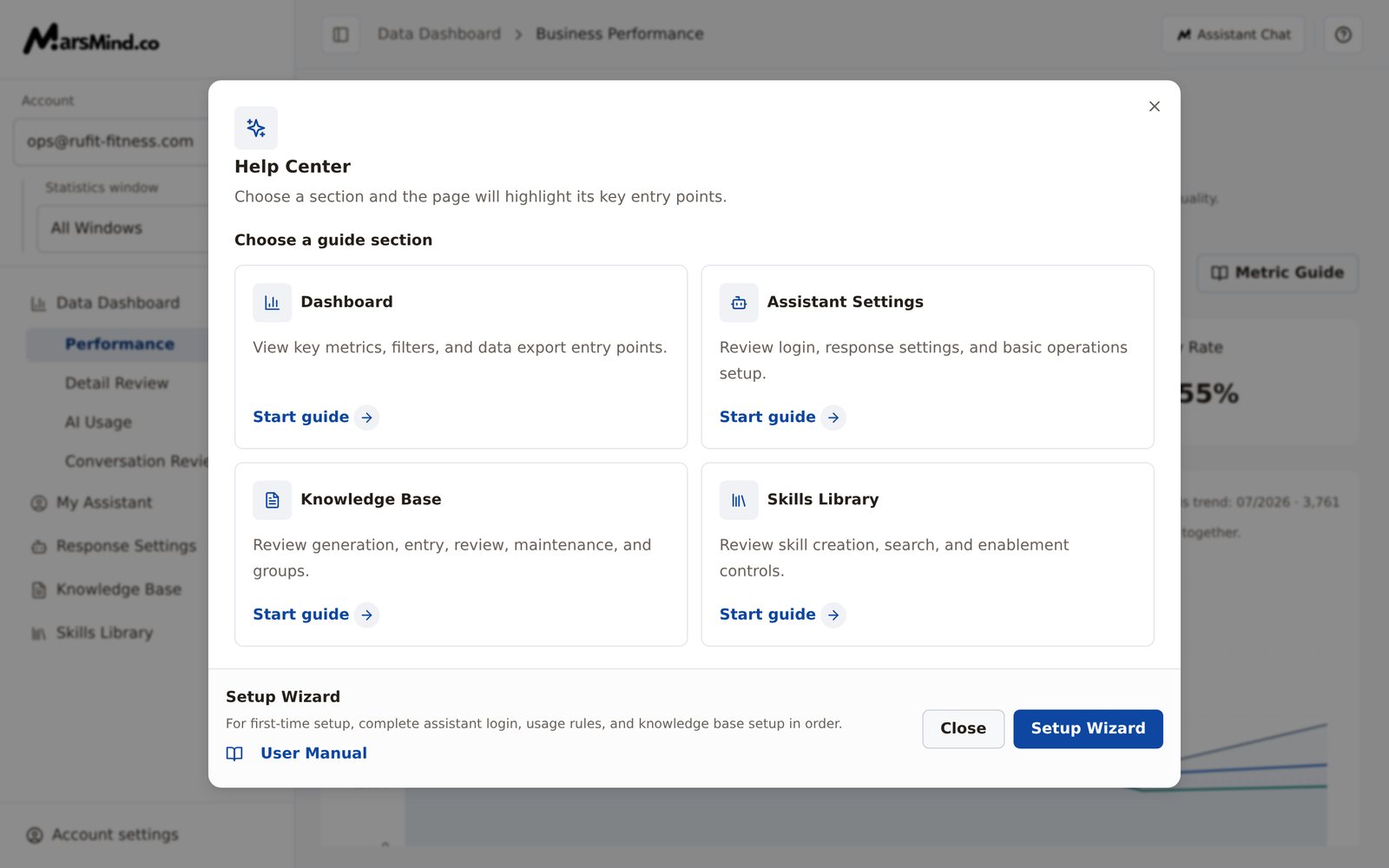Viewport: 1389px width, 868px height.
Task: Open Assistant Chat in top bar
Action: pyautogui.click(x=1234, y=35)
